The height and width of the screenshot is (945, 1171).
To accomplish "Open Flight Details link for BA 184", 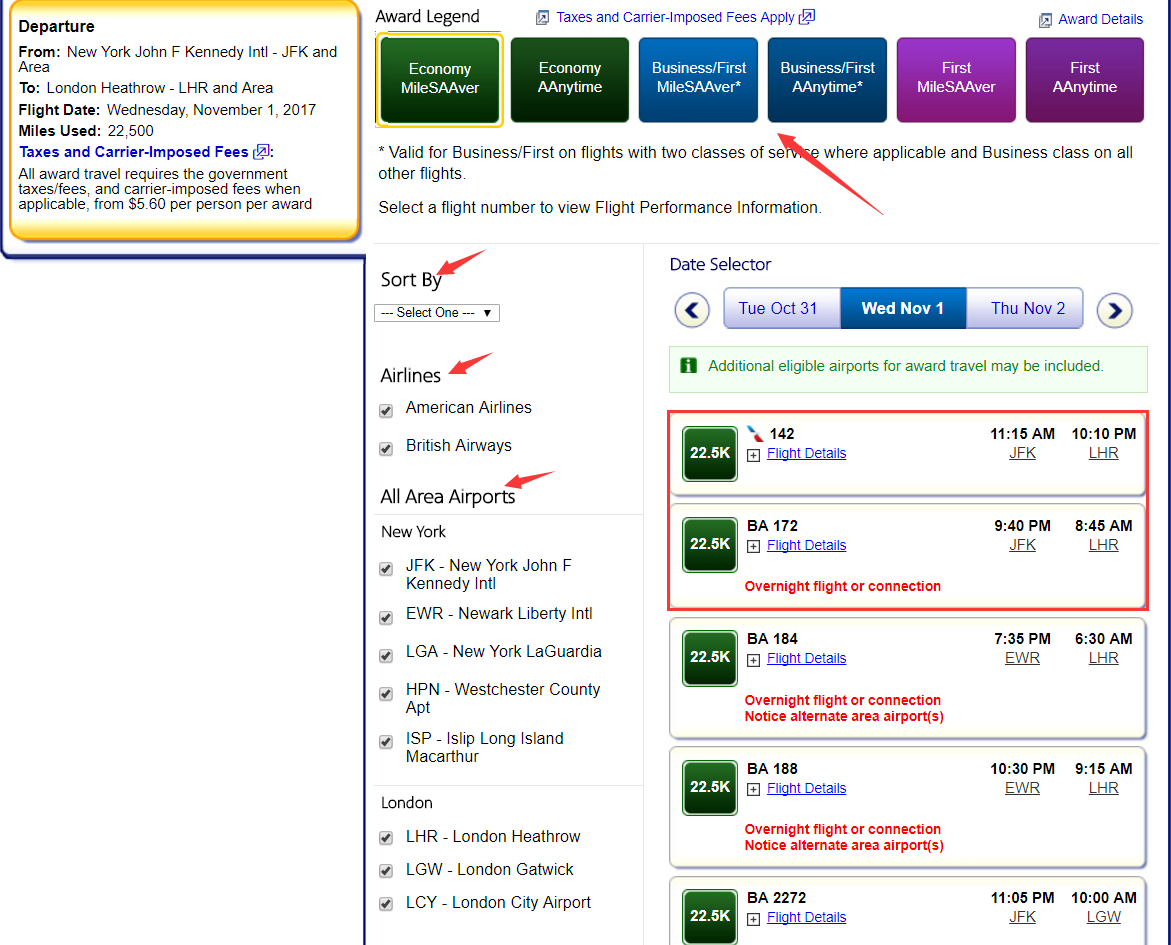I will click(807, 658).
